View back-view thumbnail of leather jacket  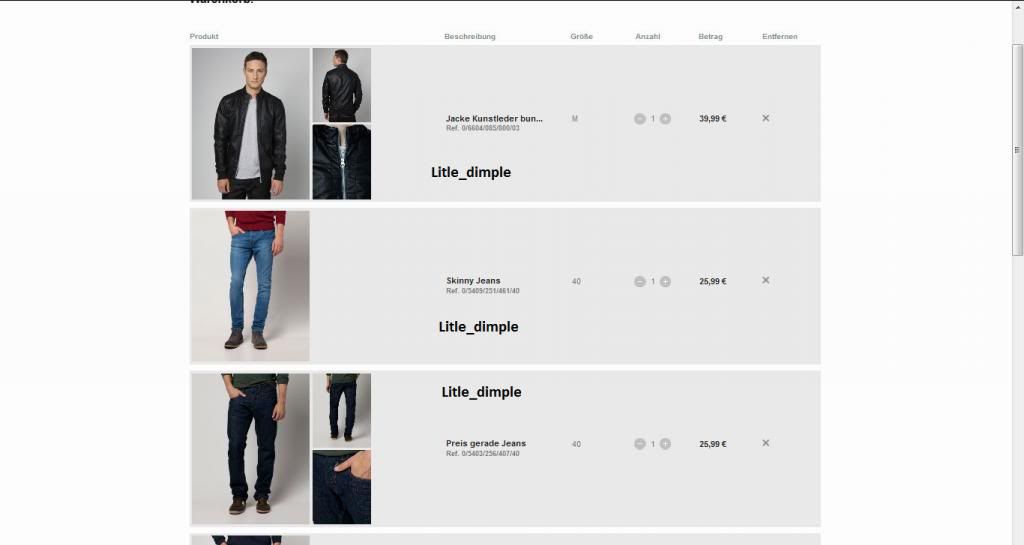(342, 85)
